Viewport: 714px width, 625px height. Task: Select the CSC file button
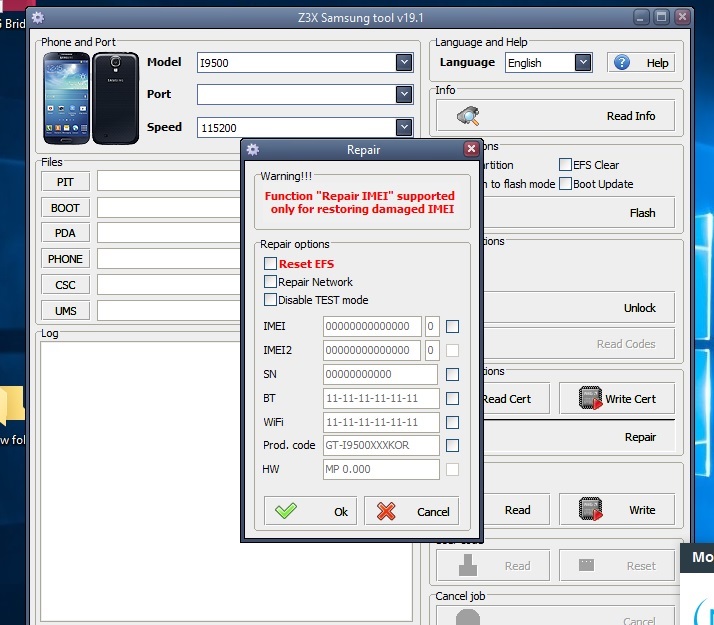click(65, 285)
